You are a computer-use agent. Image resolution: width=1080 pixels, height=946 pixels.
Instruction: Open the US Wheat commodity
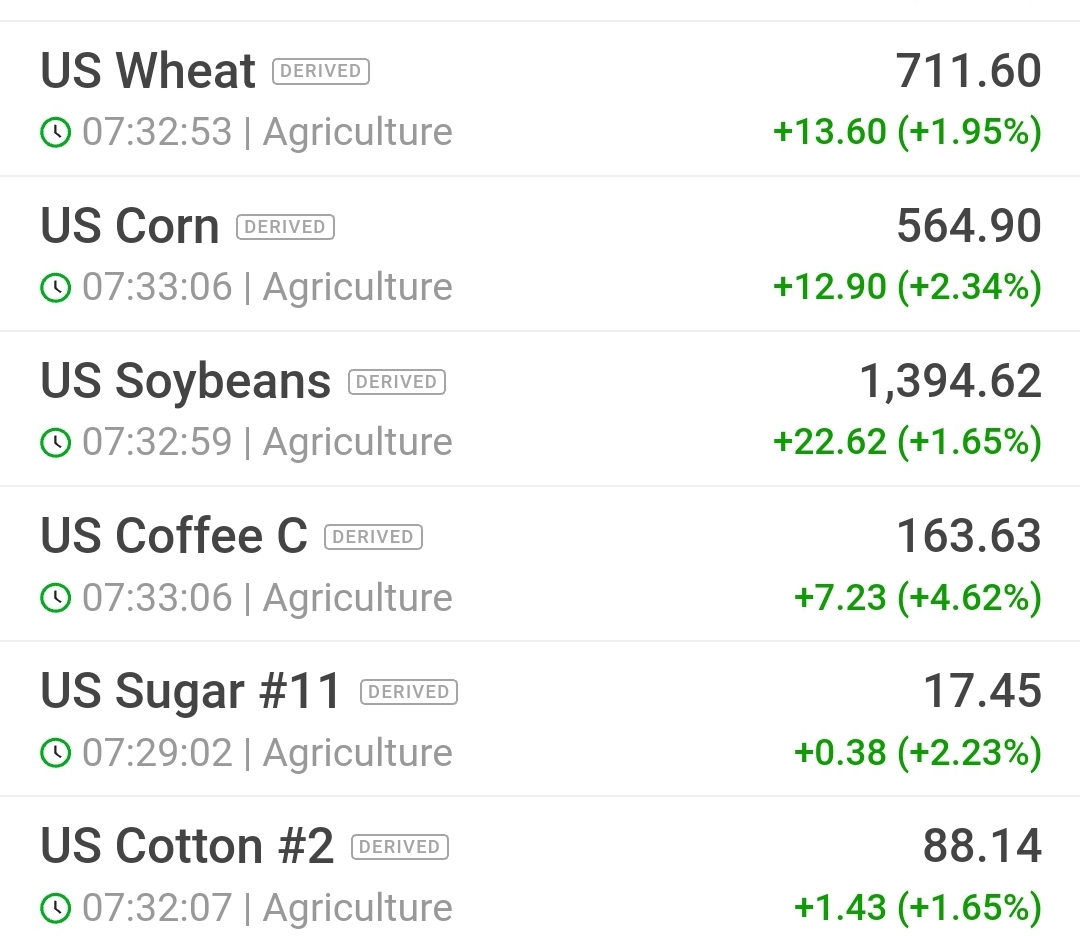point(148,71)
